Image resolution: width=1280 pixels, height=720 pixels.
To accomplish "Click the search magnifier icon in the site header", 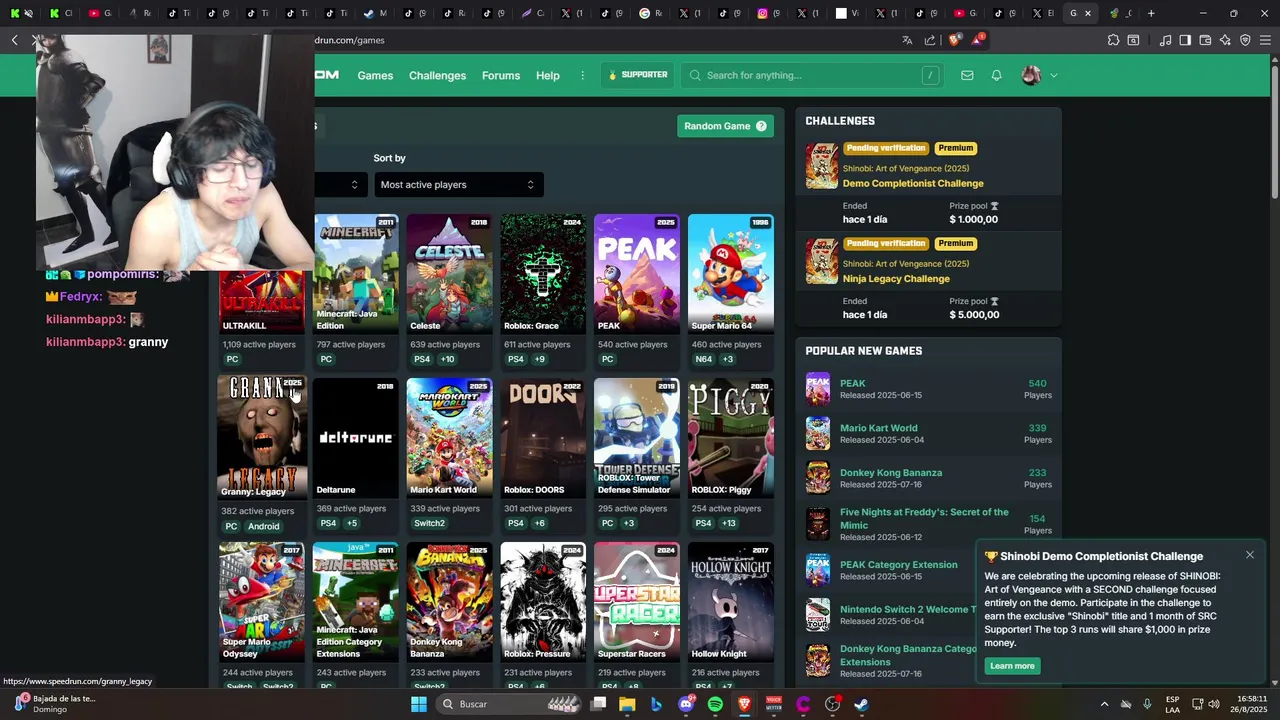I will pyautogui.click(x=695, y=75).
